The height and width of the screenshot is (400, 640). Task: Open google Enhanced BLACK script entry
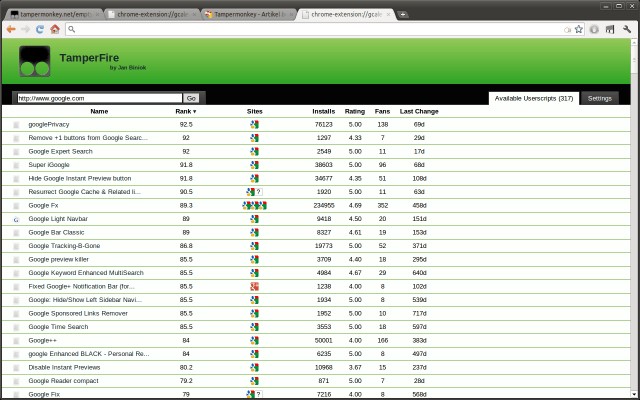pyautogui.click(x=89, y=354)
